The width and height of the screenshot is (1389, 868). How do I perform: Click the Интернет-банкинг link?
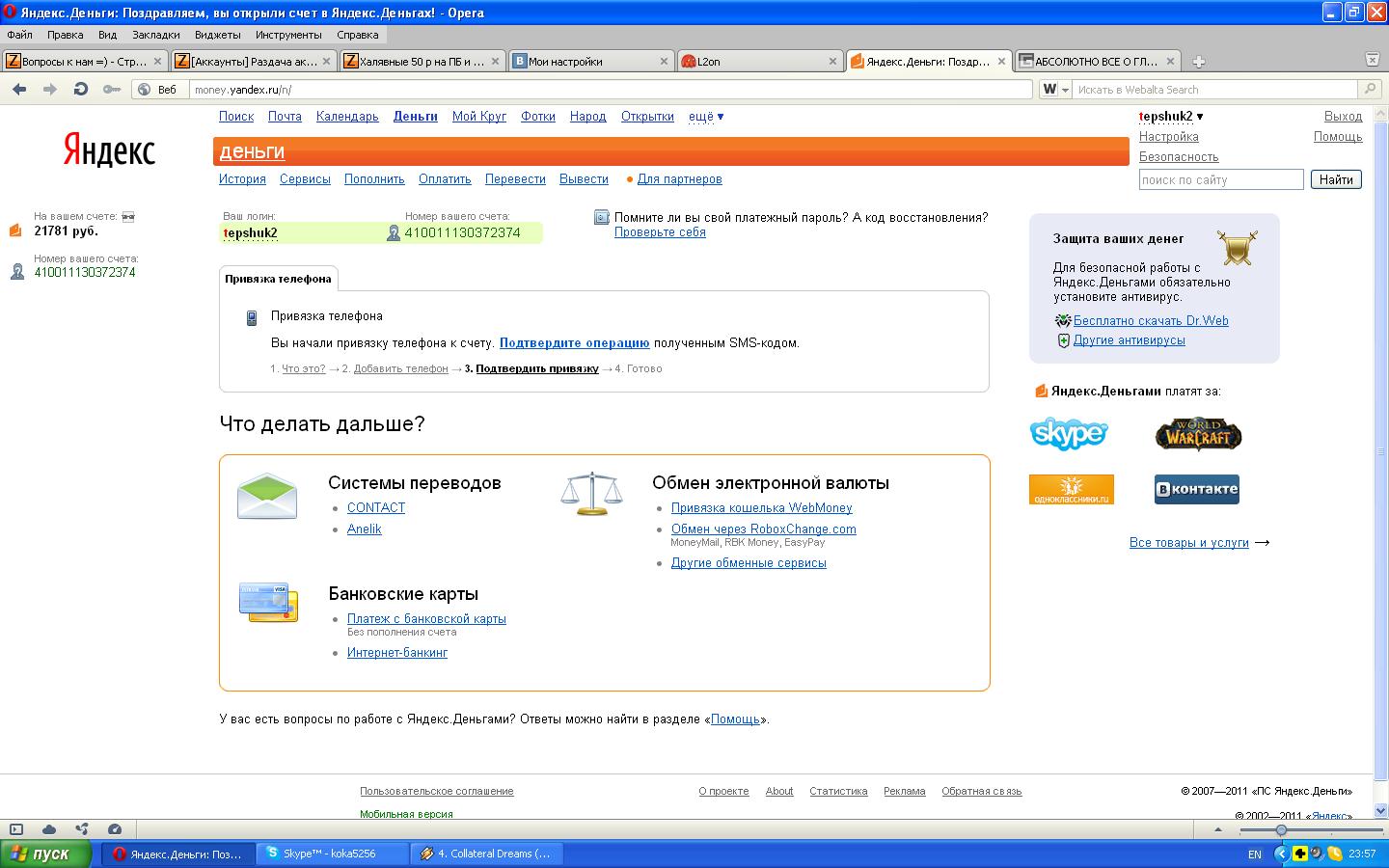point(397,653)
